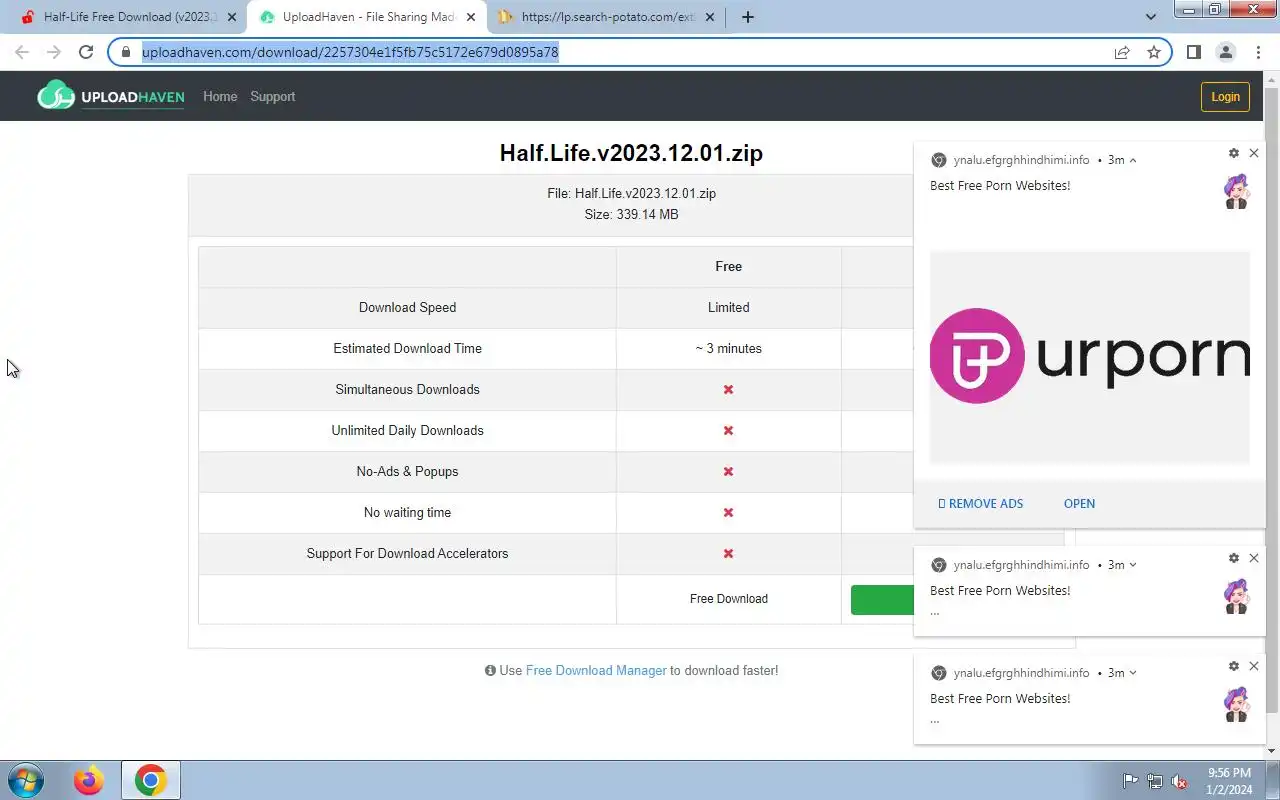Click the green premium download button

tap(882, 599)
